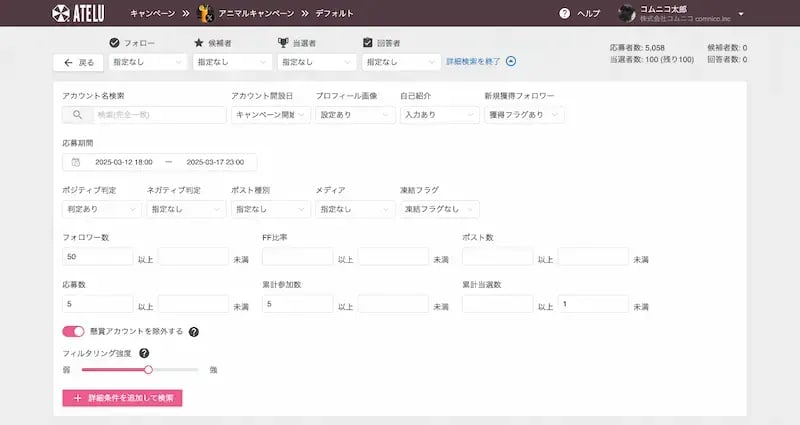Screen dimensions: 800x425
Task: Click the ATELU logo icon
Action: pyautogui.click(x=60, y=13)
